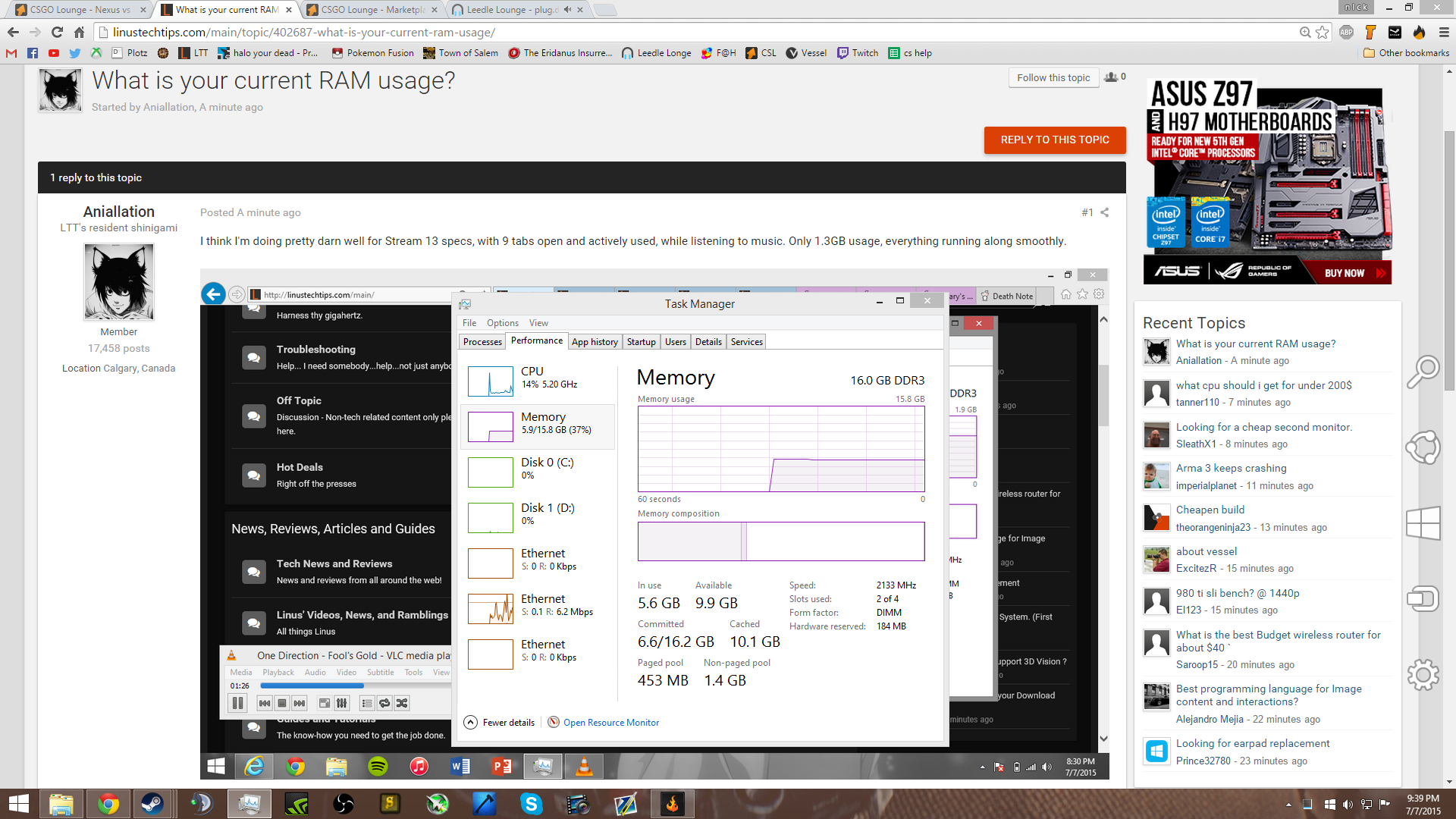Expand the Other bookmarks folder

point(1407,53)
